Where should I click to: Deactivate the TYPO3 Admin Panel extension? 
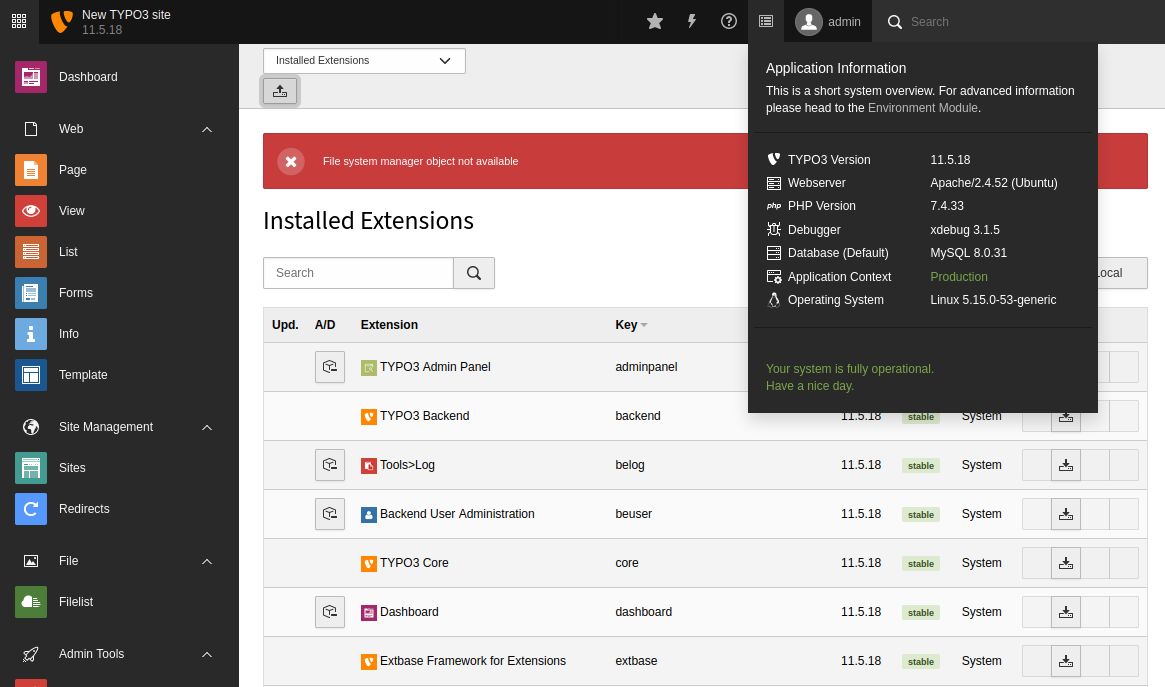click(x=330, y=367)
